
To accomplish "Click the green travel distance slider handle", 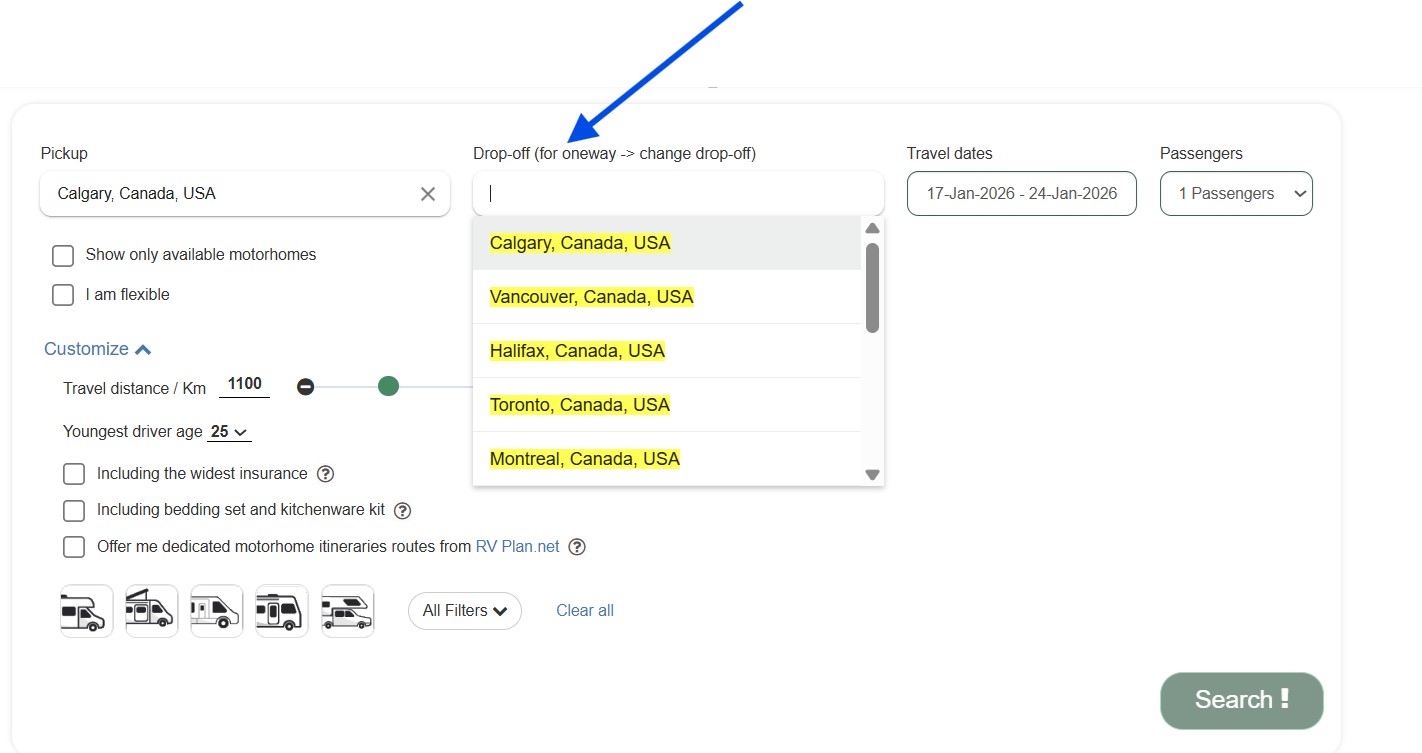I will click(389, 386).
